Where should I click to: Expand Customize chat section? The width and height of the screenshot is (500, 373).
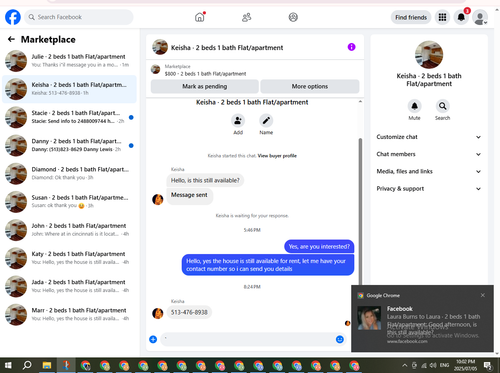(429, 137)
